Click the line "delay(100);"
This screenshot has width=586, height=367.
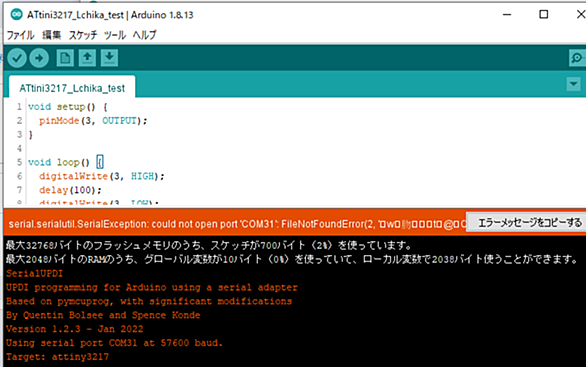(70, 190)
